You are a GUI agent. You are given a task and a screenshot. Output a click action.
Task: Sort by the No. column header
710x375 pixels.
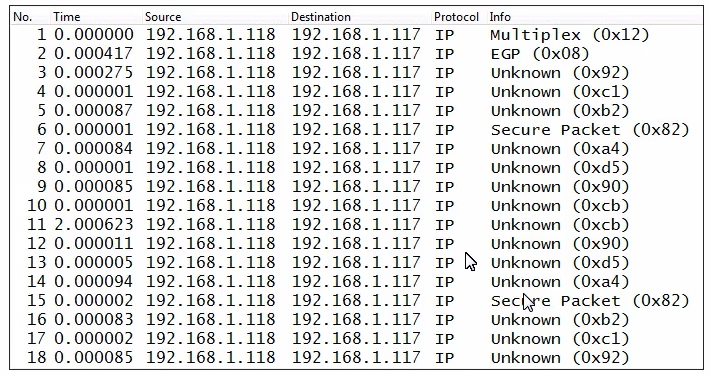[x=30, y=17]
